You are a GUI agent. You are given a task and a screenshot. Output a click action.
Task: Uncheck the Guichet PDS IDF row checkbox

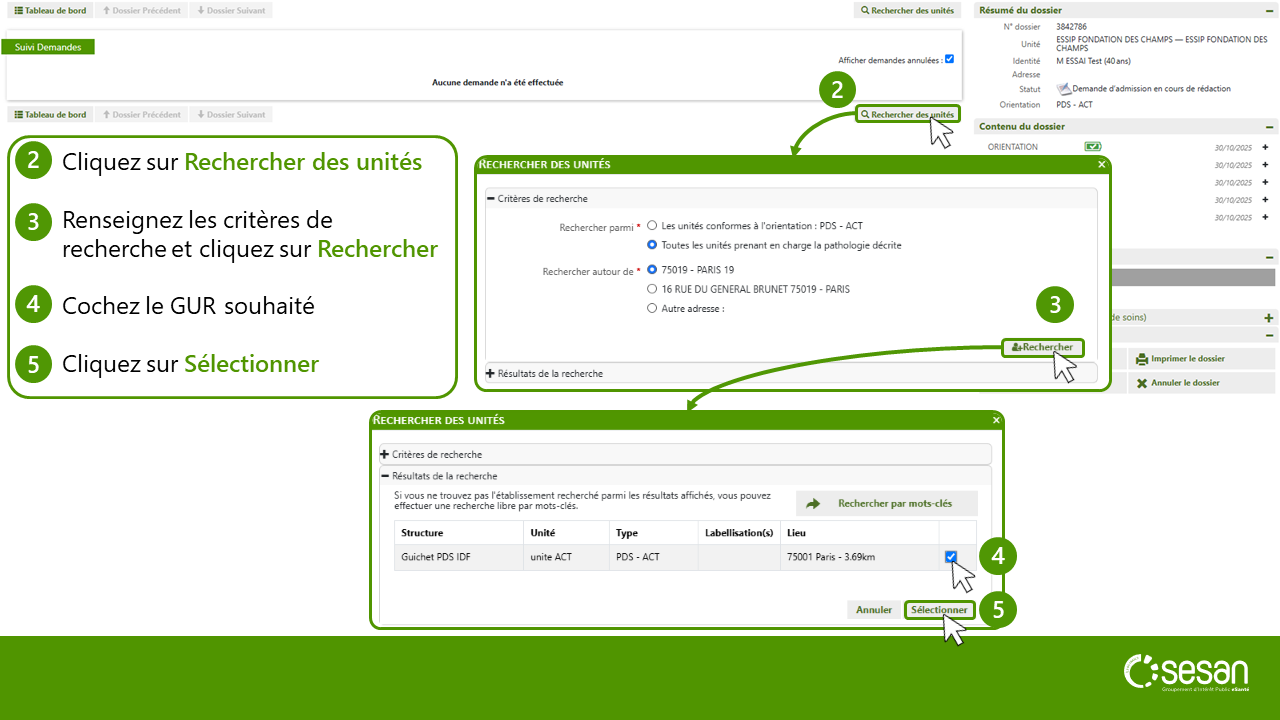click(x=951, y=557)
